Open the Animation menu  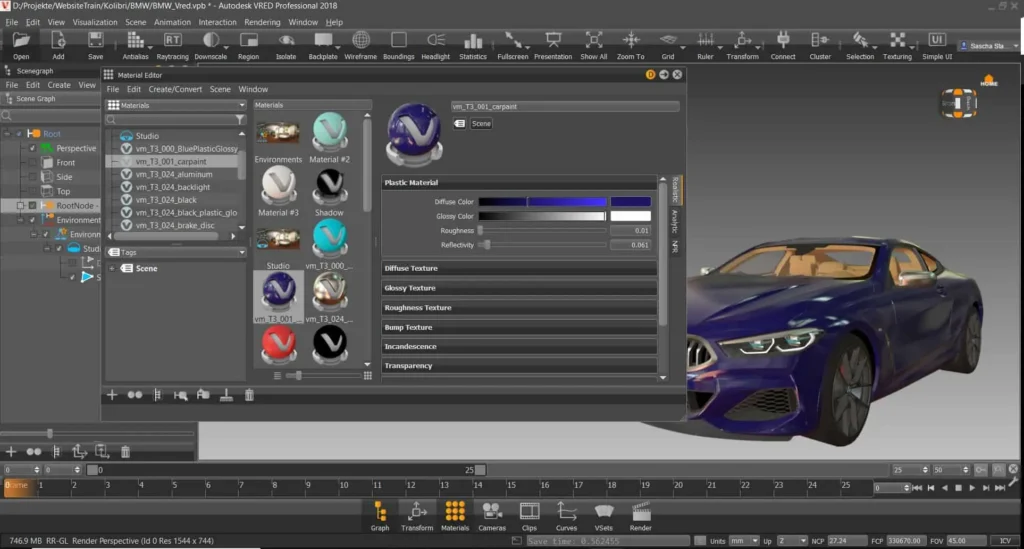(x=172, y=22)
